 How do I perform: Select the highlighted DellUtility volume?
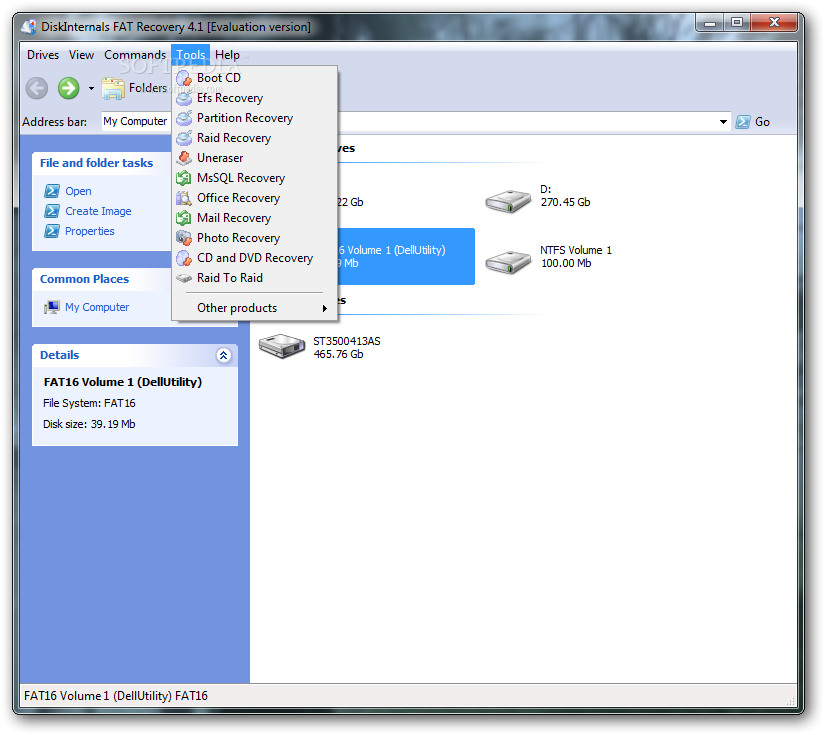[x=406, y=257]
